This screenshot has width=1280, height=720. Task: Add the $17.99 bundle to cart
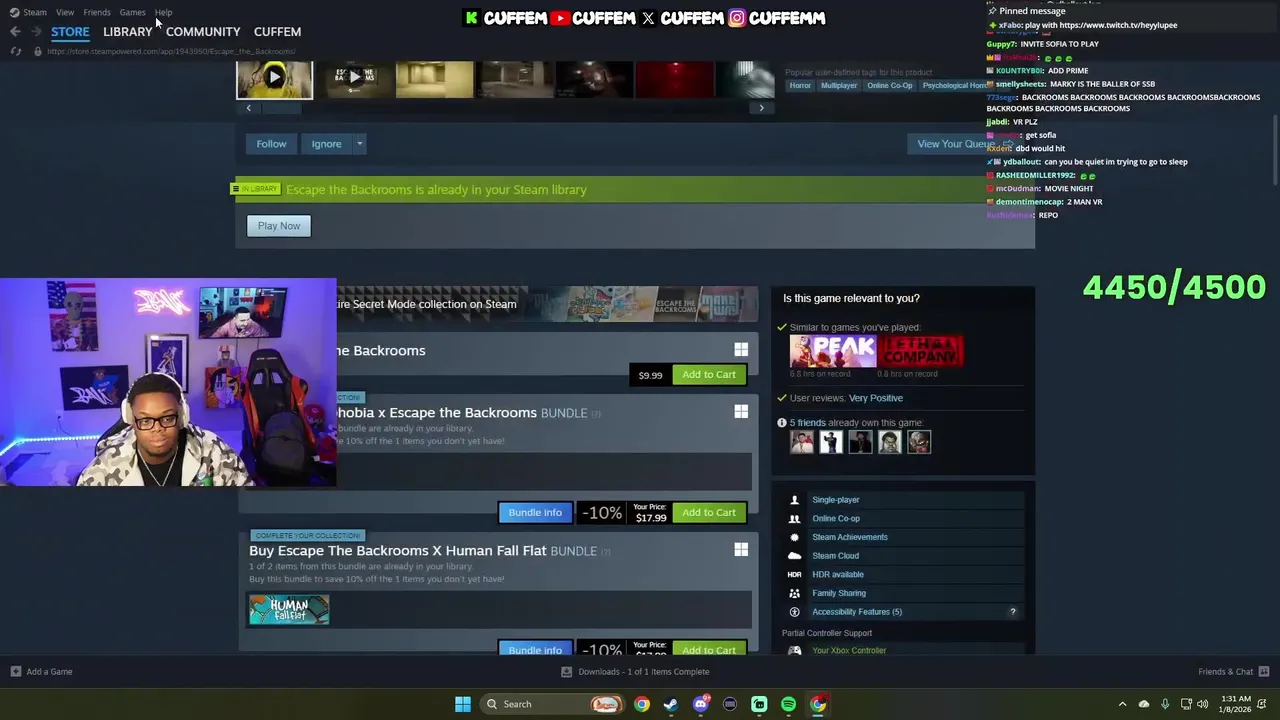click(709, 513)
